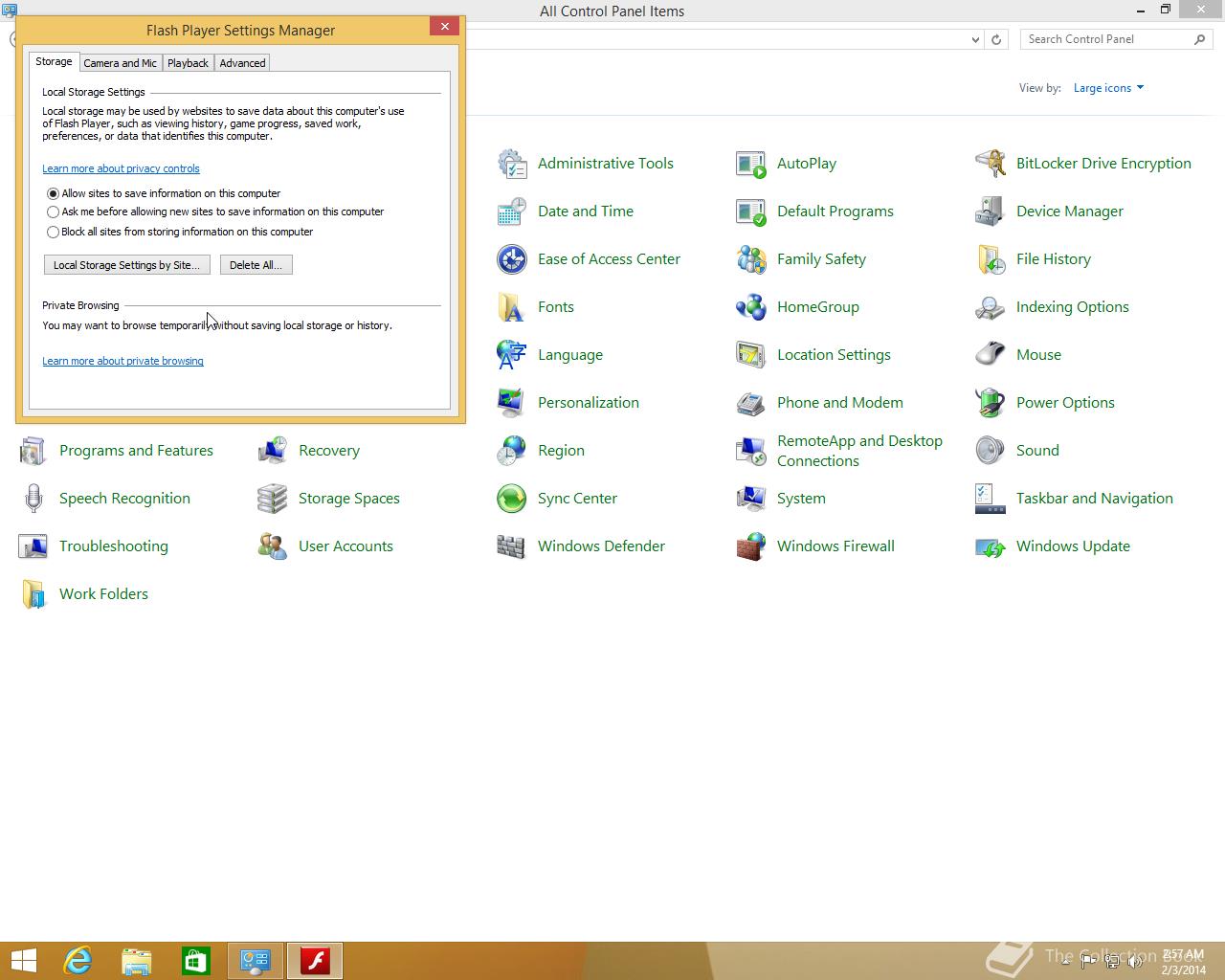This screenshot has width=1225, height=980.
Task: Open the Work Folders icon
Action: [33, 594]
